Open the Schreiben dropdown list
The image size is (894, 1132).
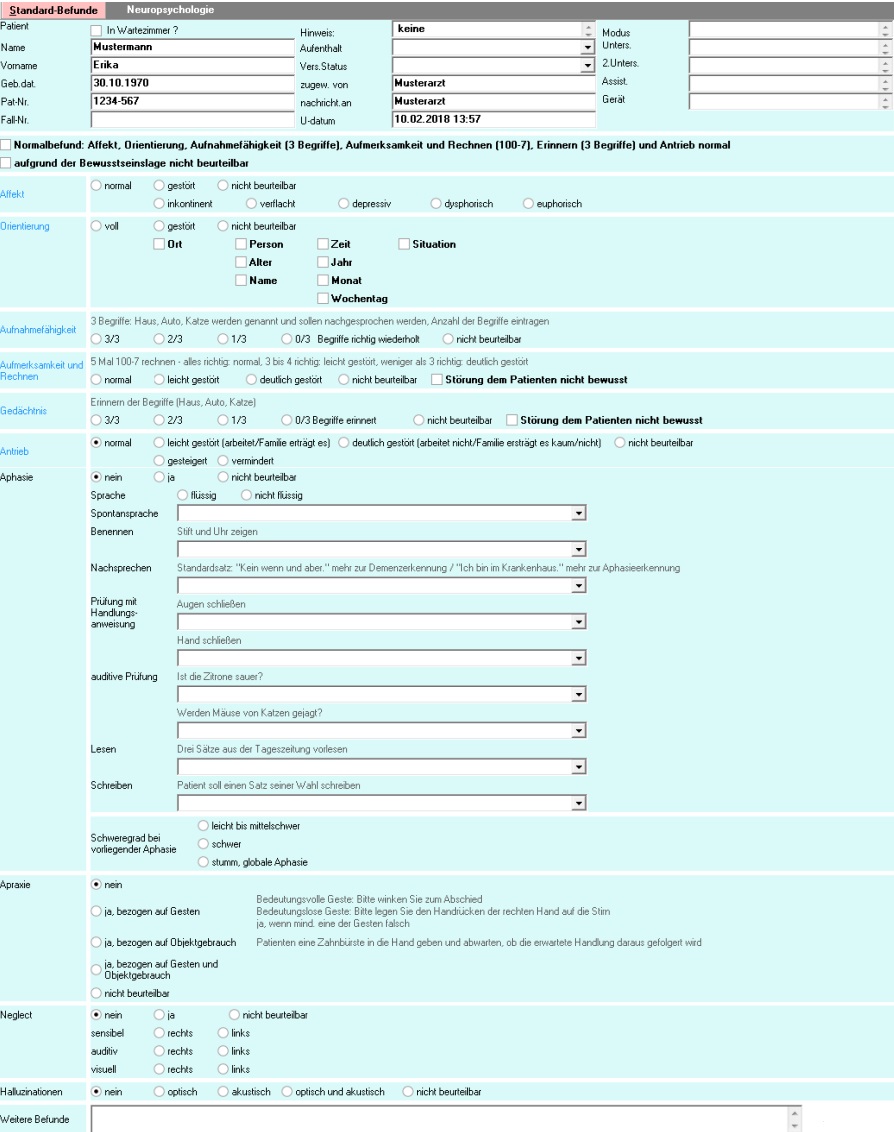coord(578,801)
